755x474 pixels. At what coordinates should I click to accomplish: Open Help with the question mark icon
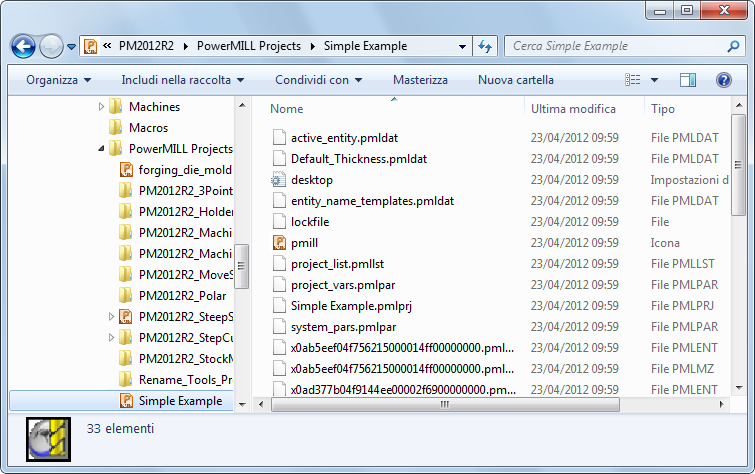pos(724,80)
